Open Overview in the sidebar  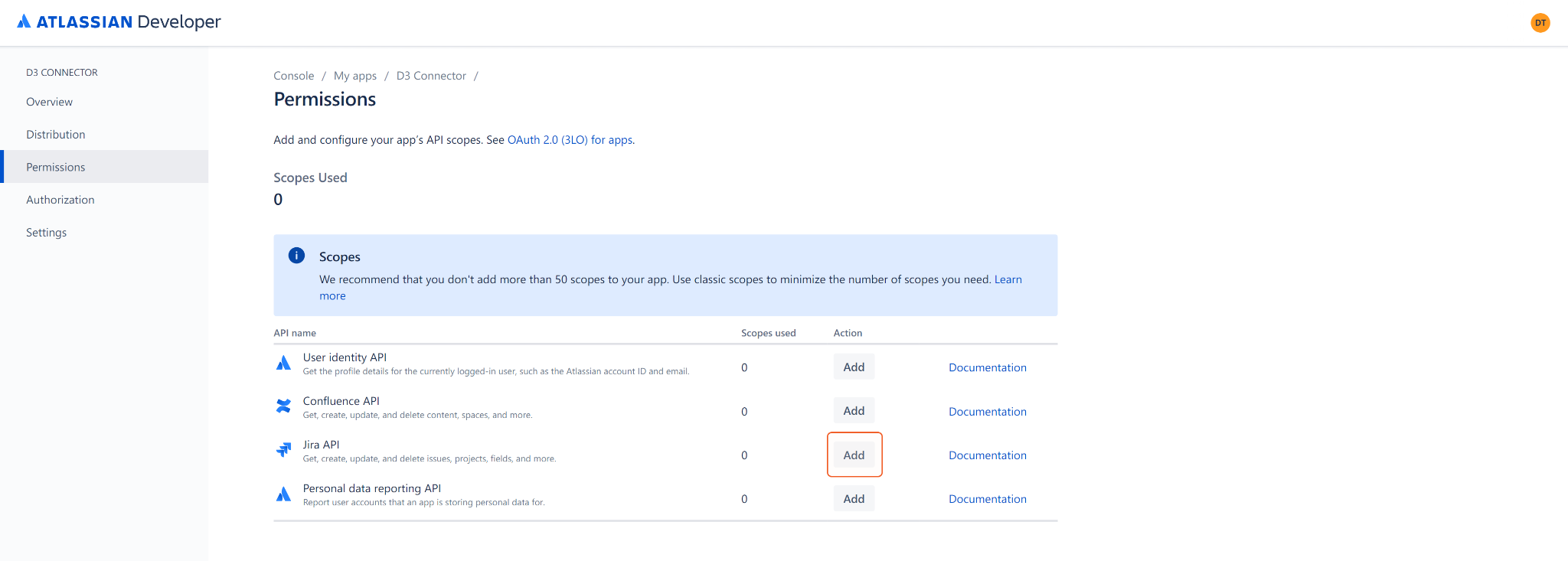point(49,102)
